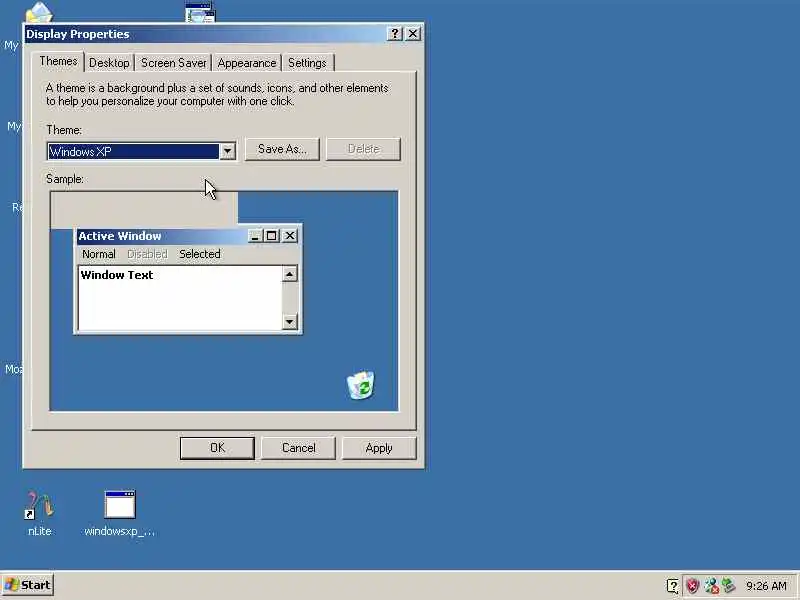This screenshot has height=600, width=800.
Task: Open the Screen Saver tab
Action: (x=173, y=63)
